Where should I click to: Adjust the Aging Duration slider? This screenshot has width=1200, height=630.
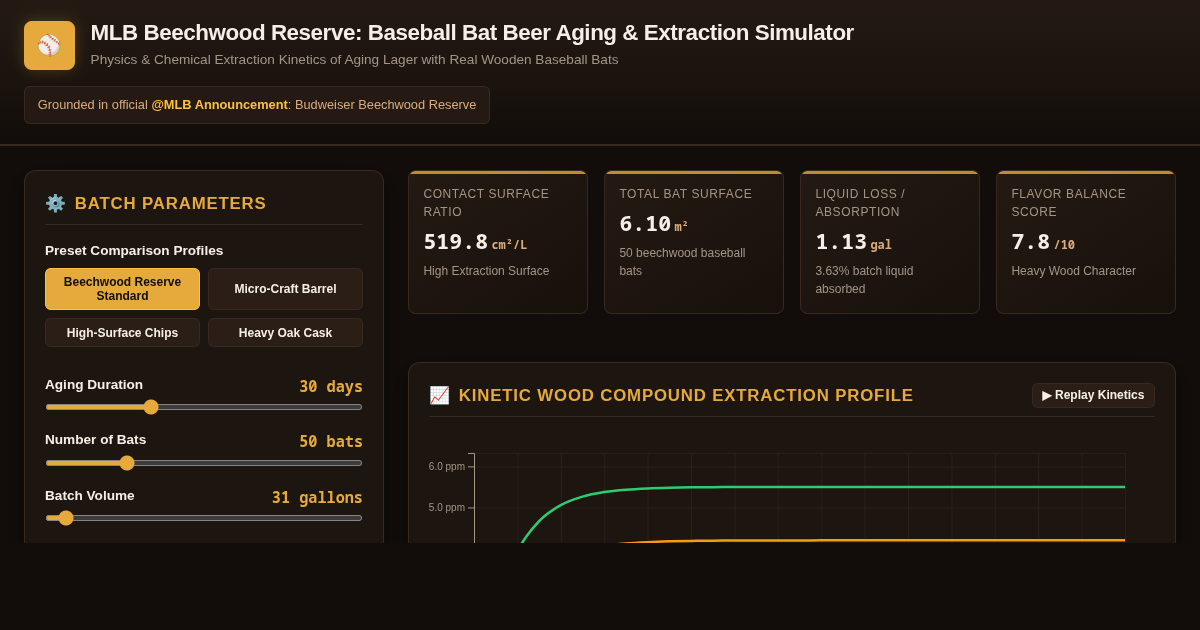click(204, 407)
